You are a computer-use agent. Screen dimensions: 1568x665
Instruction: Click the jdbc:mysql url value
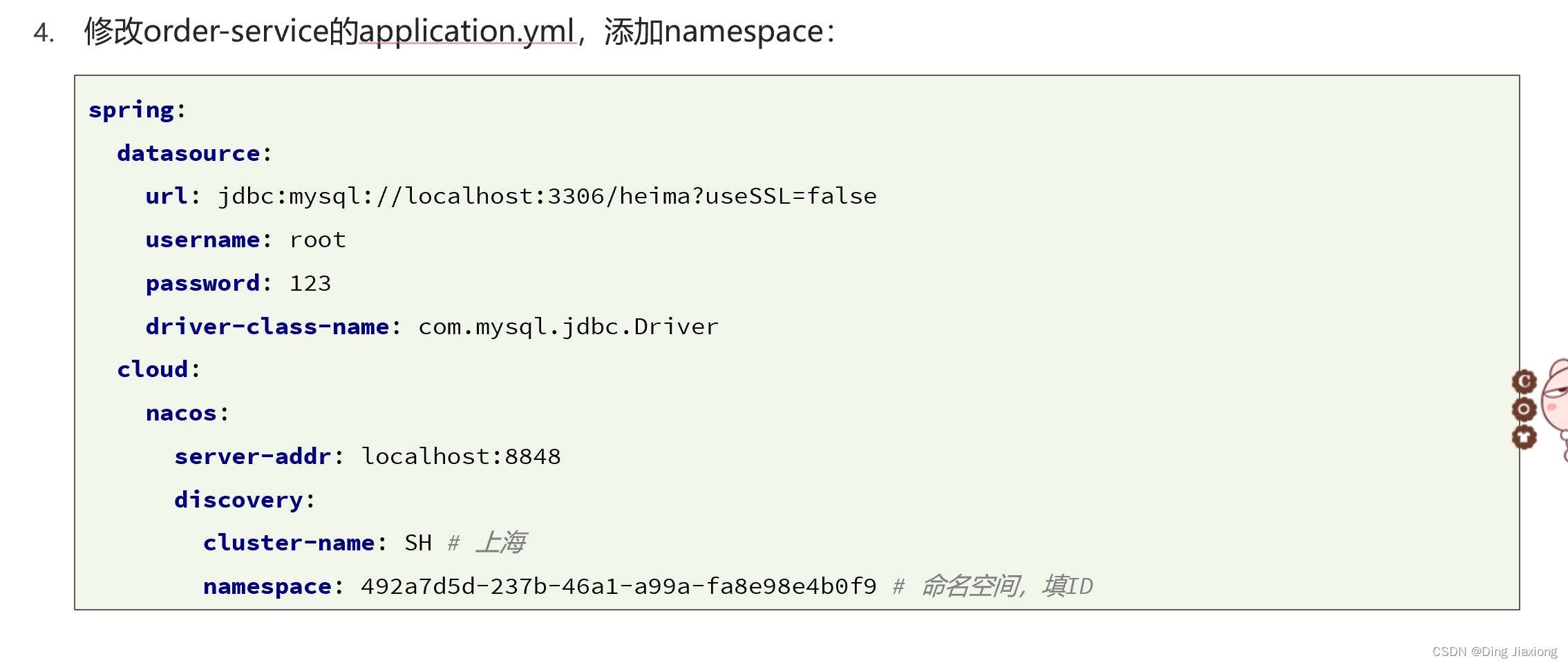547,196
